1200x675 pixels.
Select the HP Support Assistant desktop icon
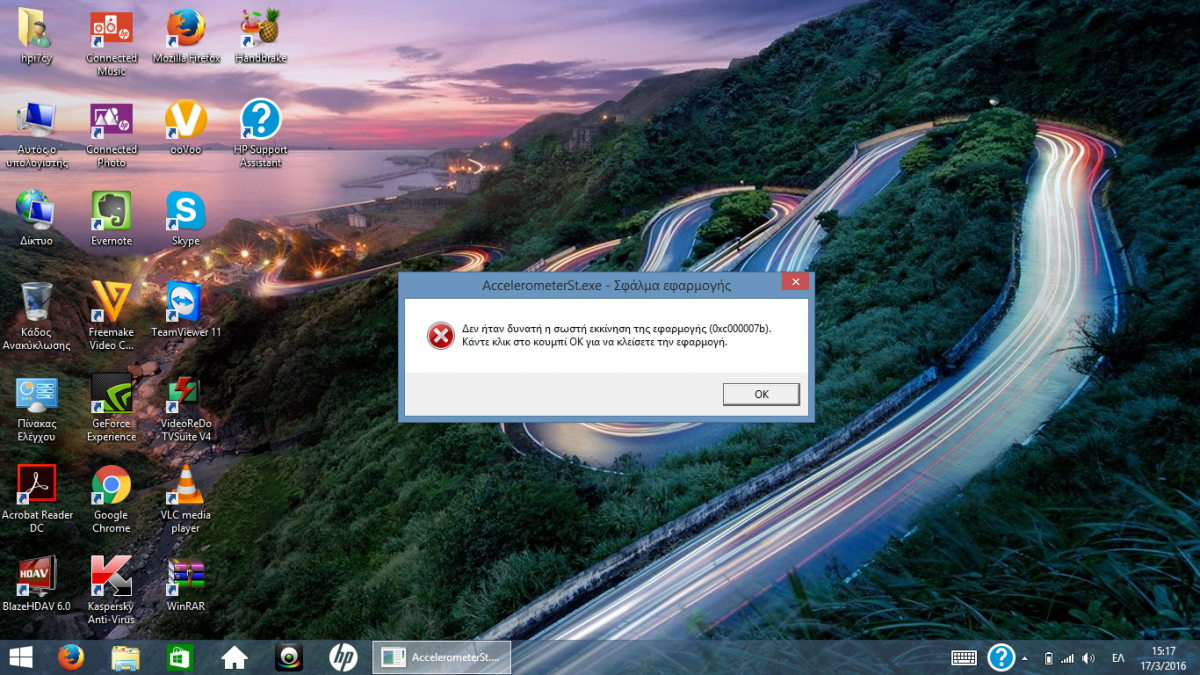click(260, 134)
